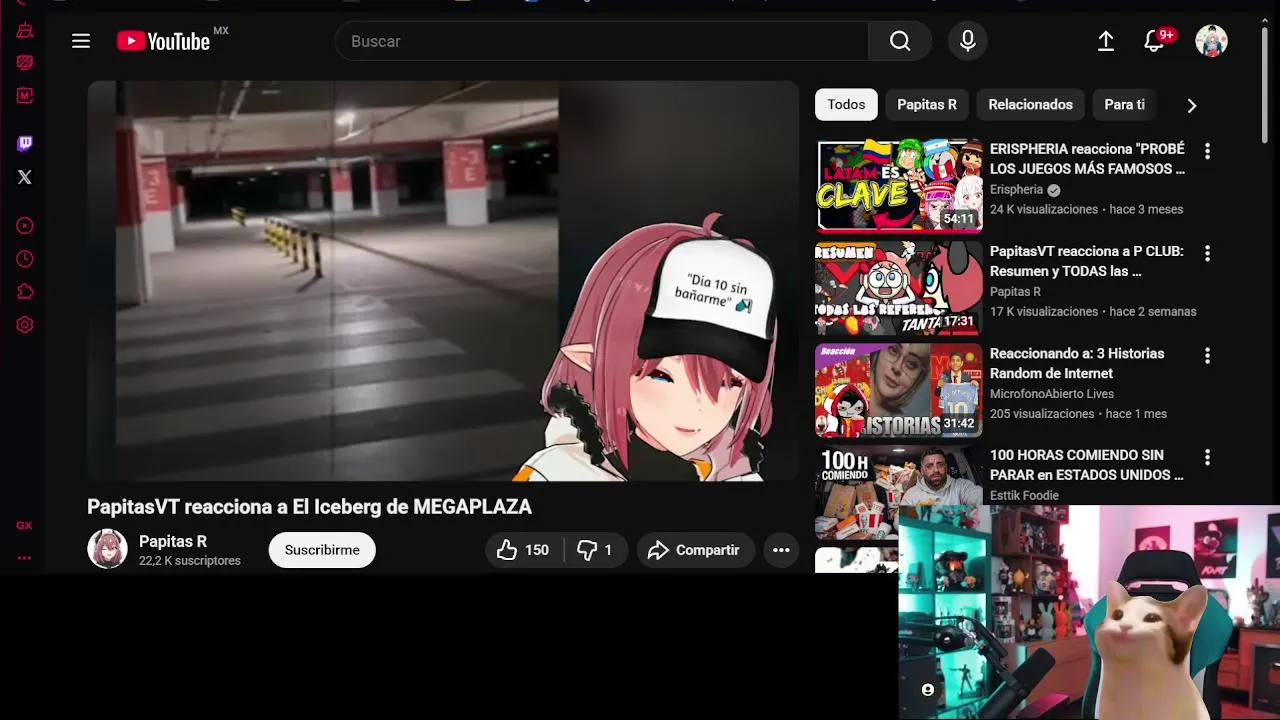Open the Player icon in Opera sidebar
Viewport: 1280px width, 720px height.
(x=25, y=226)
